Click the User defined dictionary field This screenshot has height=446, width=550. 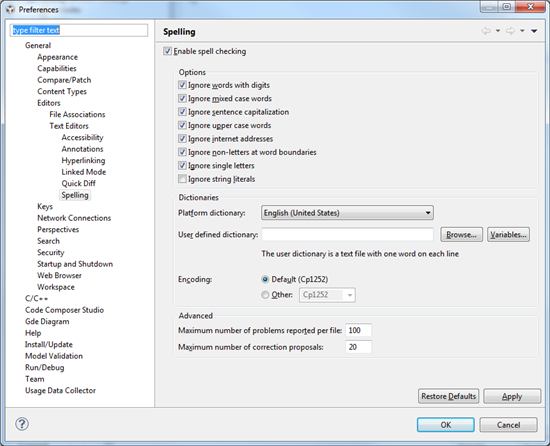tap(347, 234)
